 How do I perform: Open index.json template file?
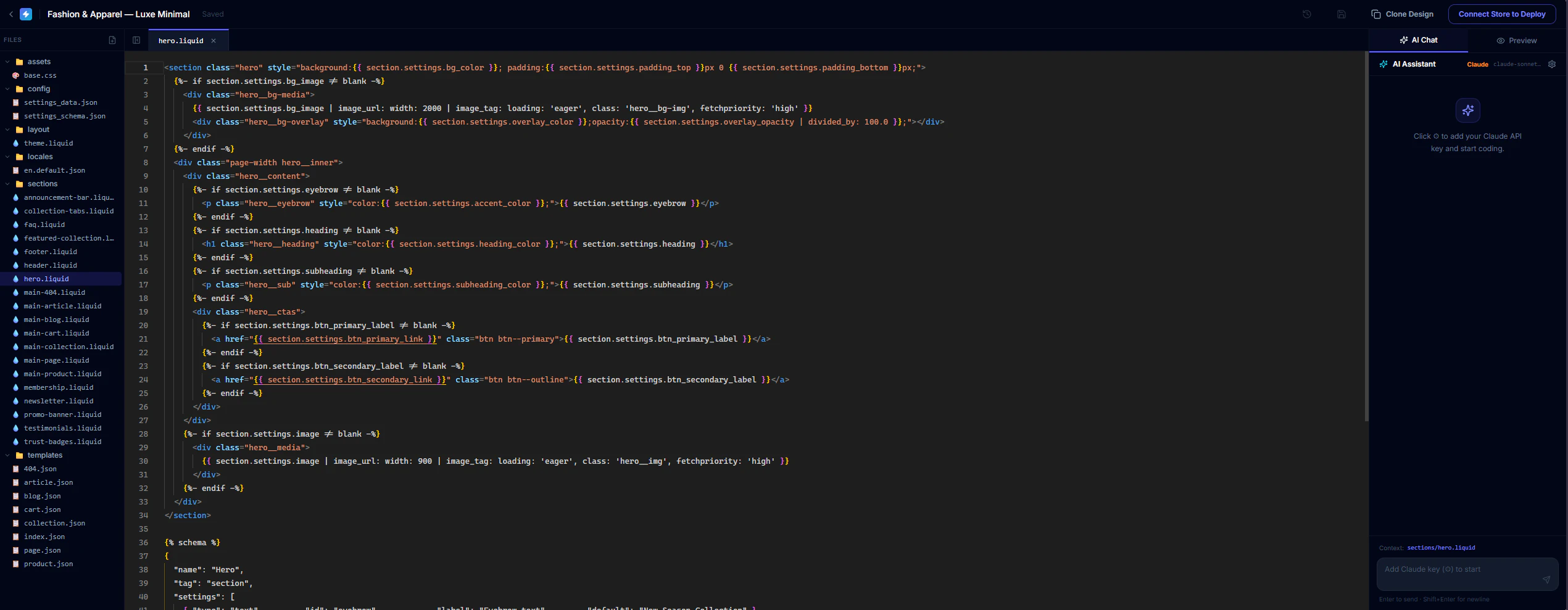click(x=61, y=537)
